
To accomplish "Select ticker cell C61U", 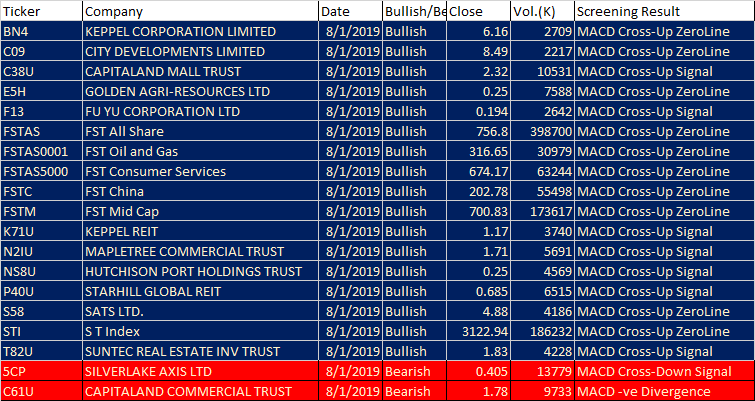I will click(41, 391).
